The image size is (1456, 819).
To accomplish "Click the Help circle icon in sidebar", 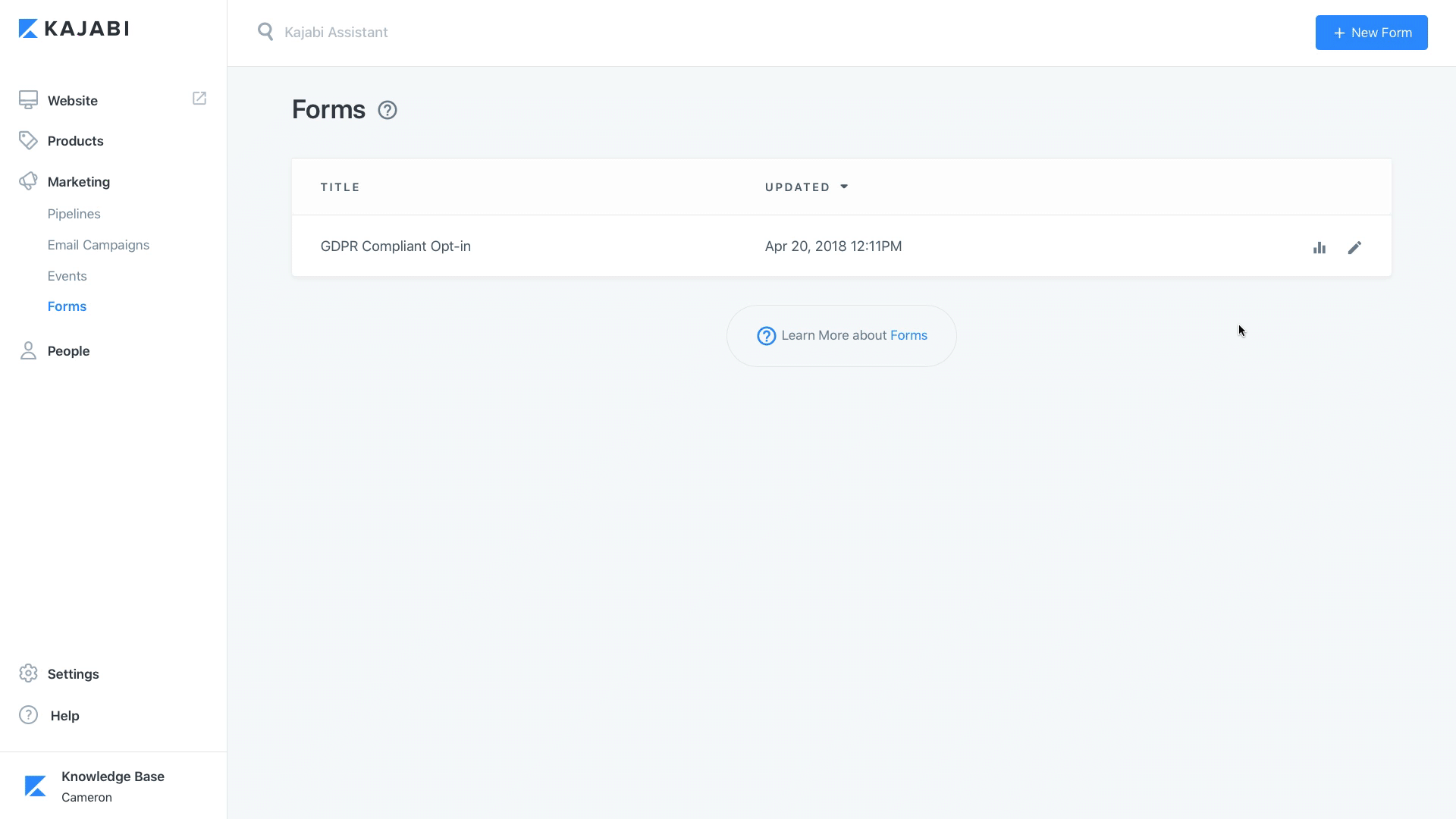I will 28,715.
